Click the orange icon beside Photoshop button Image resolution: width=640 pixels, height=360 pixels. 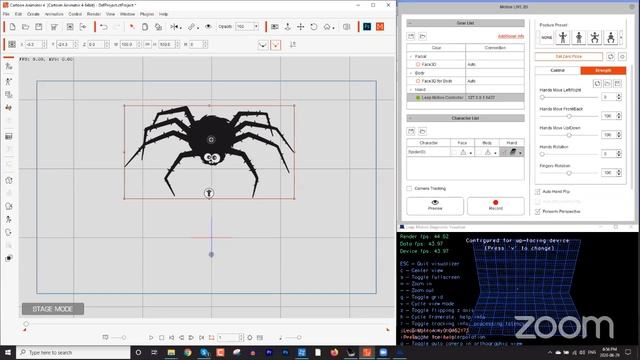coord(380,27)
